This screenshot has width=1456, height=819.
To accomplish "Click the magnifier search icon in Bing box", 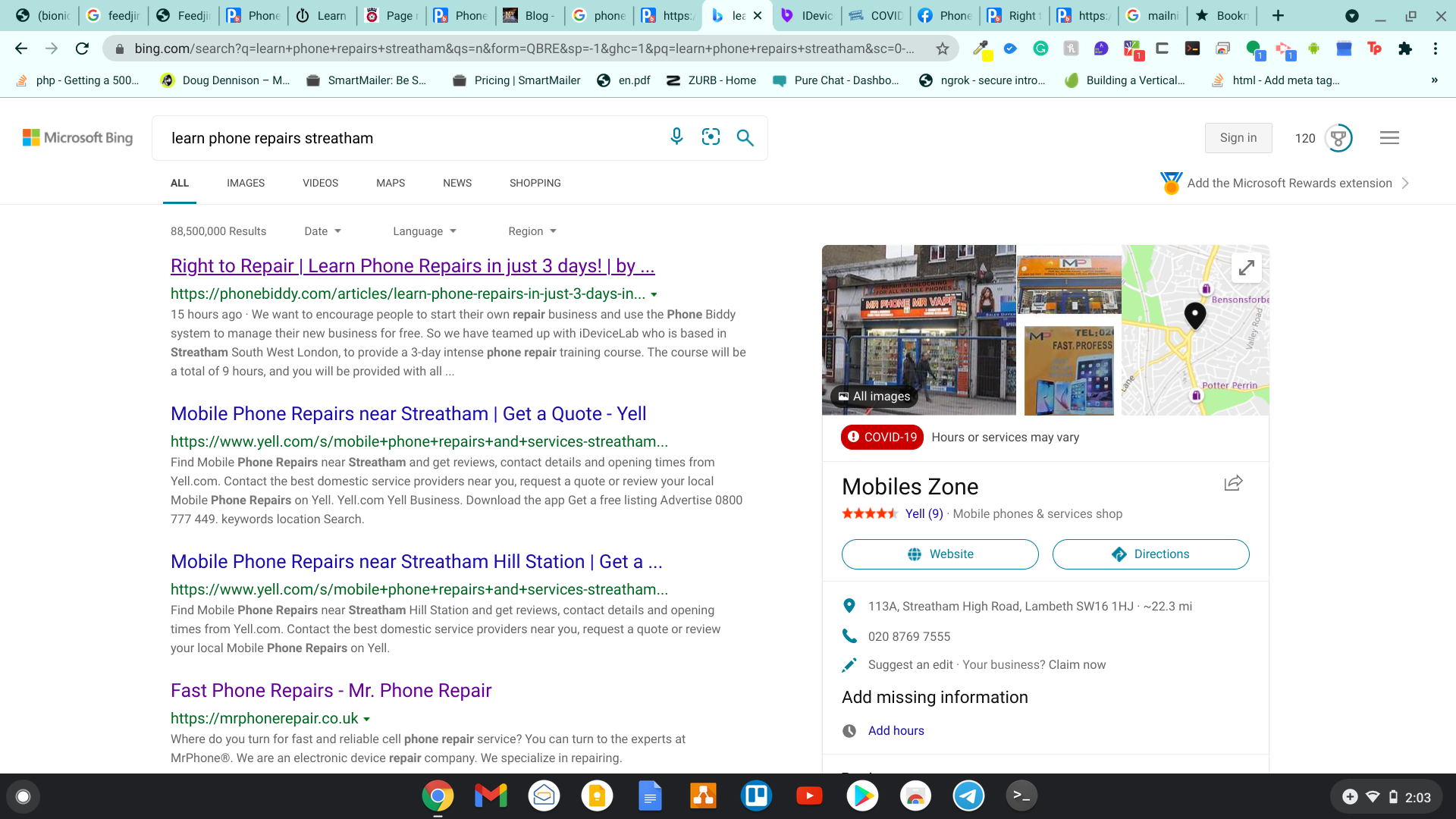I will [745, 137].
